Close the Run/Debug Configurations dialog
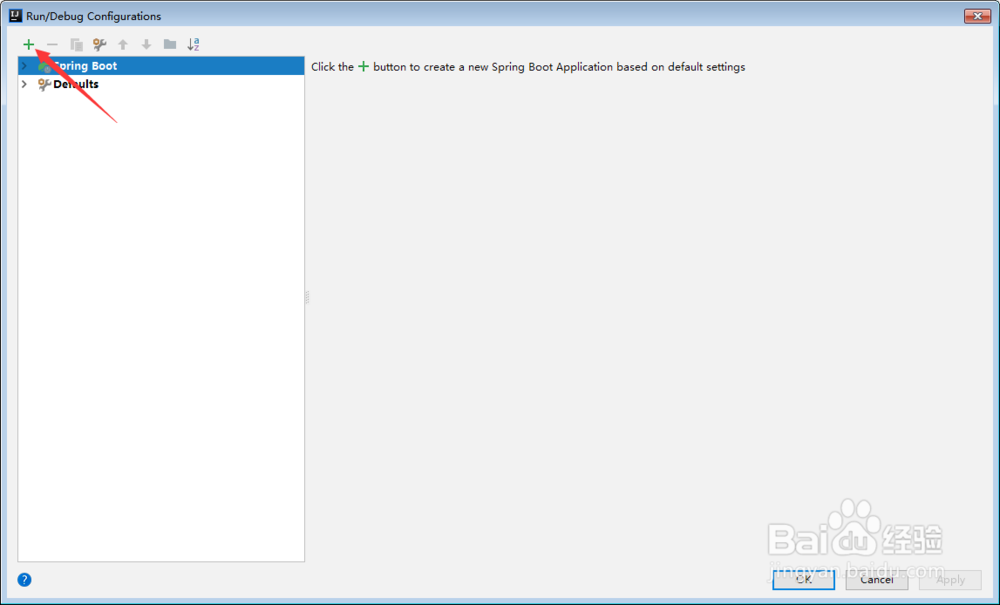This screenshot has width=1000, height=605. click(977, 16)
